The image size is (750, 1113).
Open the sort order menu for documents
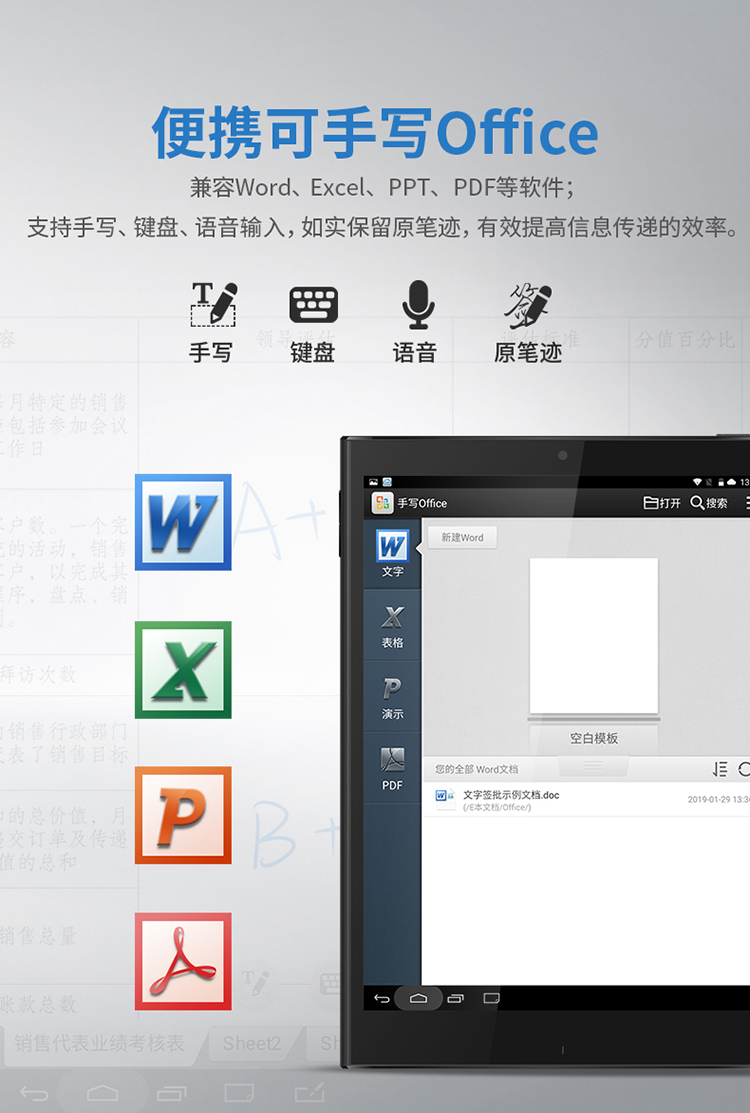(720, 769)
